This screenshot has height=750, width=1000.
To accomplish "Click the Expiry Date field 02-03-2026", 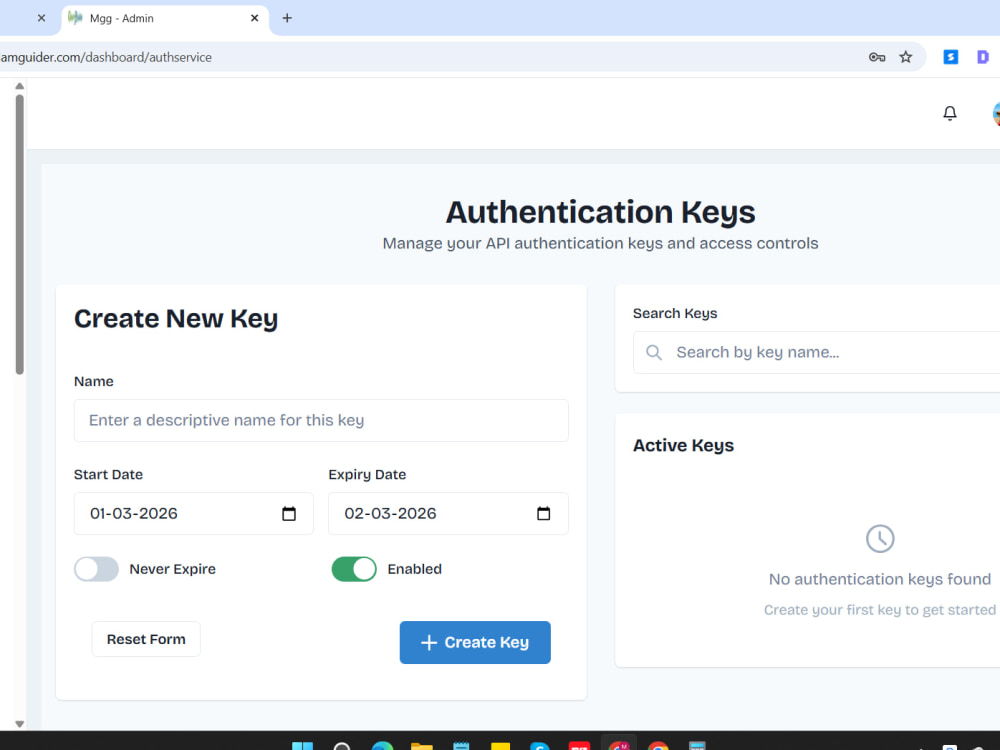I will tap(448, 513).
